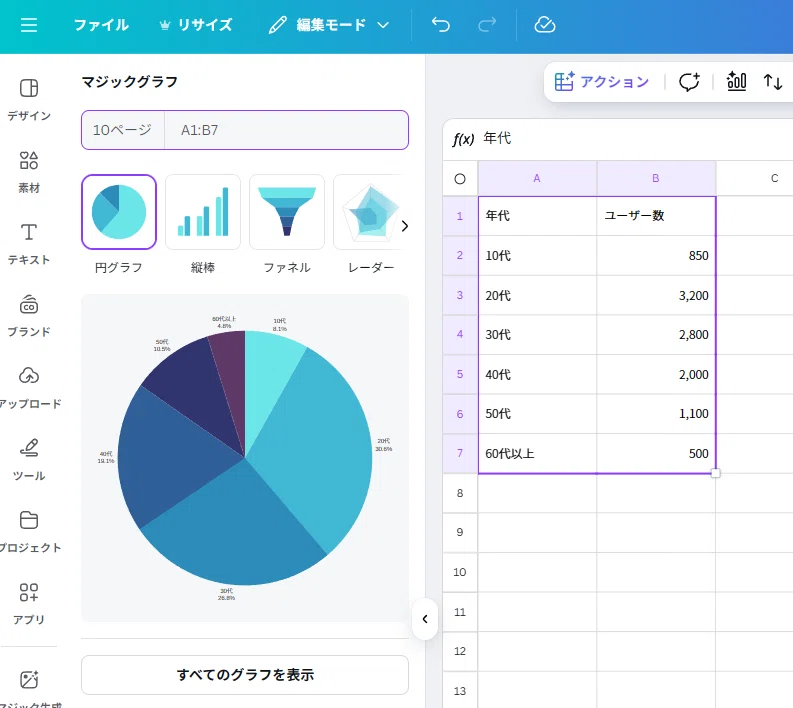
Task: Click cell containing 60代以上
Action: [x=537, y=453]
